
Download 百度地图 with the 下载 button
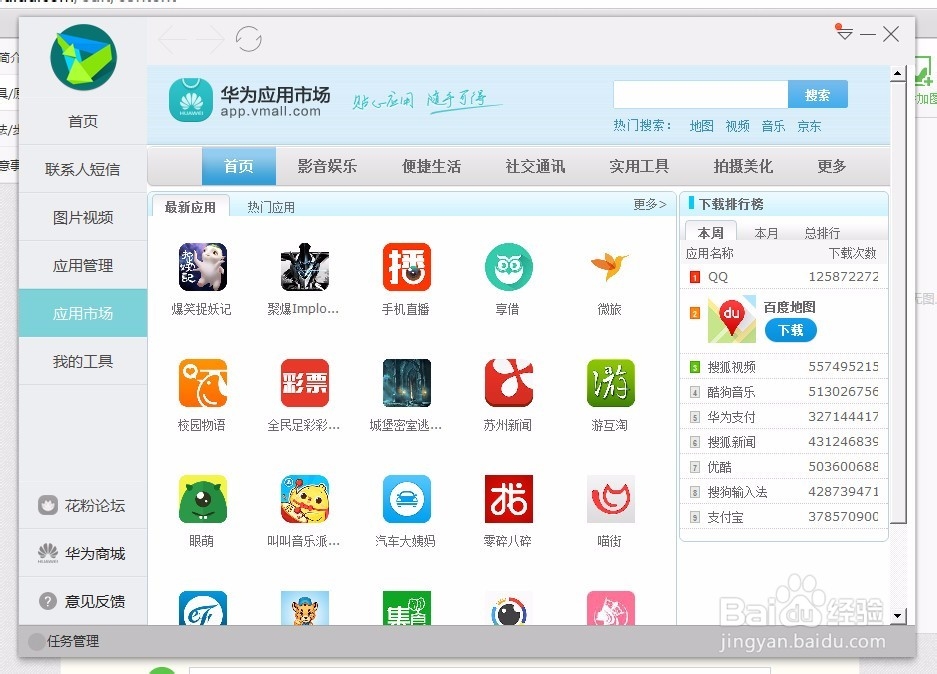coord(791,330)
